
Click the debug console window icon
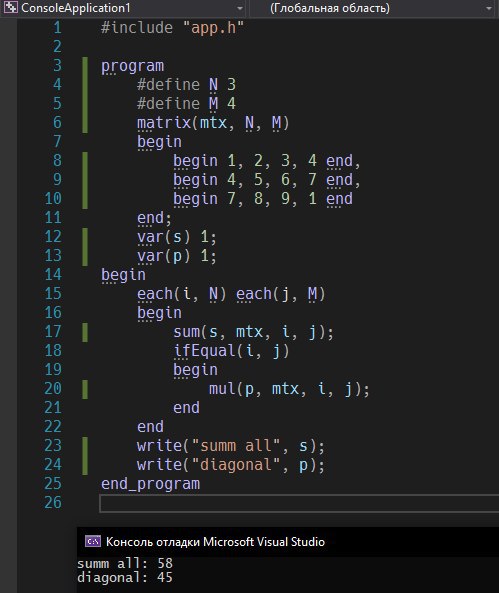click(x=93, y=542)
